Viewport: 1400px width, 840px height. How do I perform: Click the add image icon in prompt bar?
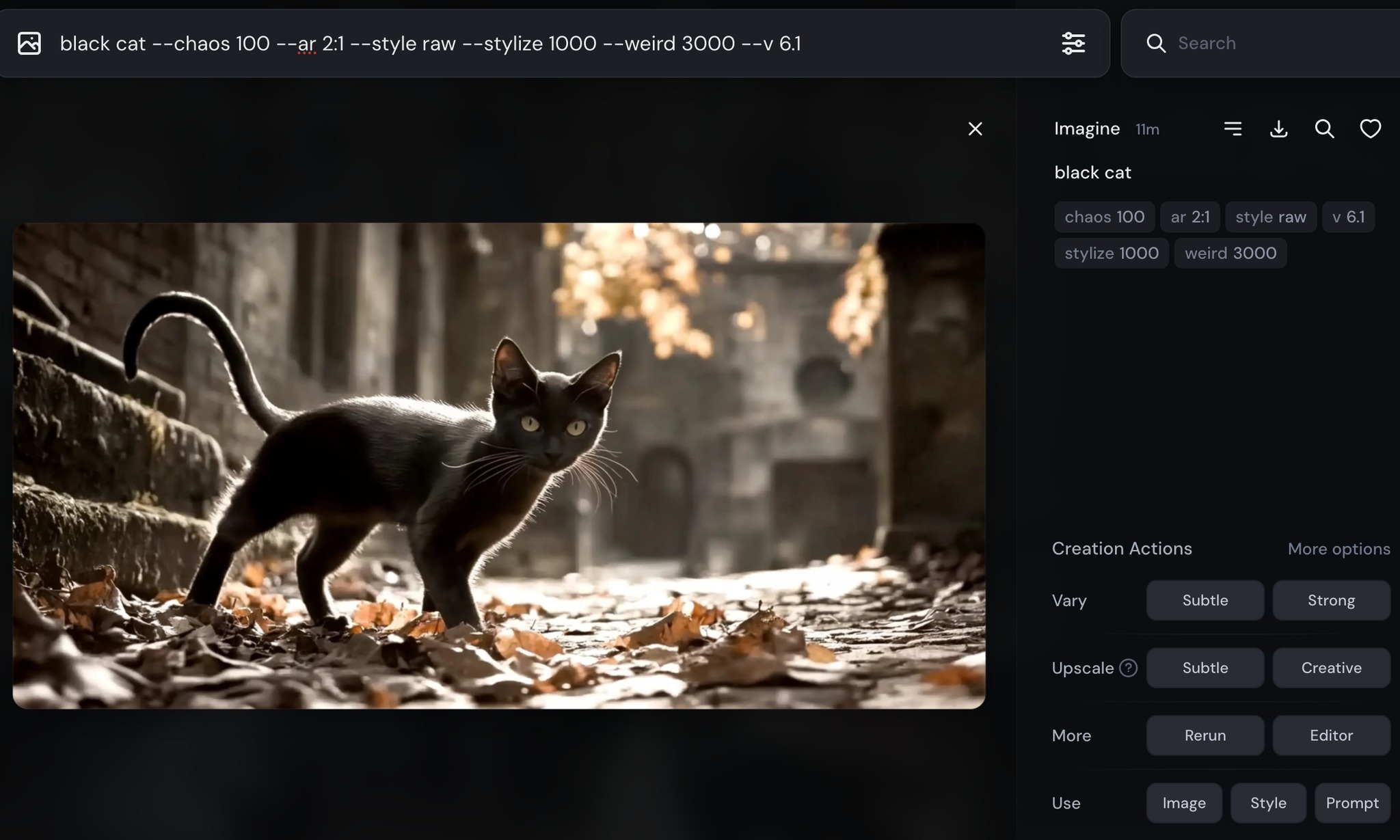(x=29, y=43)
